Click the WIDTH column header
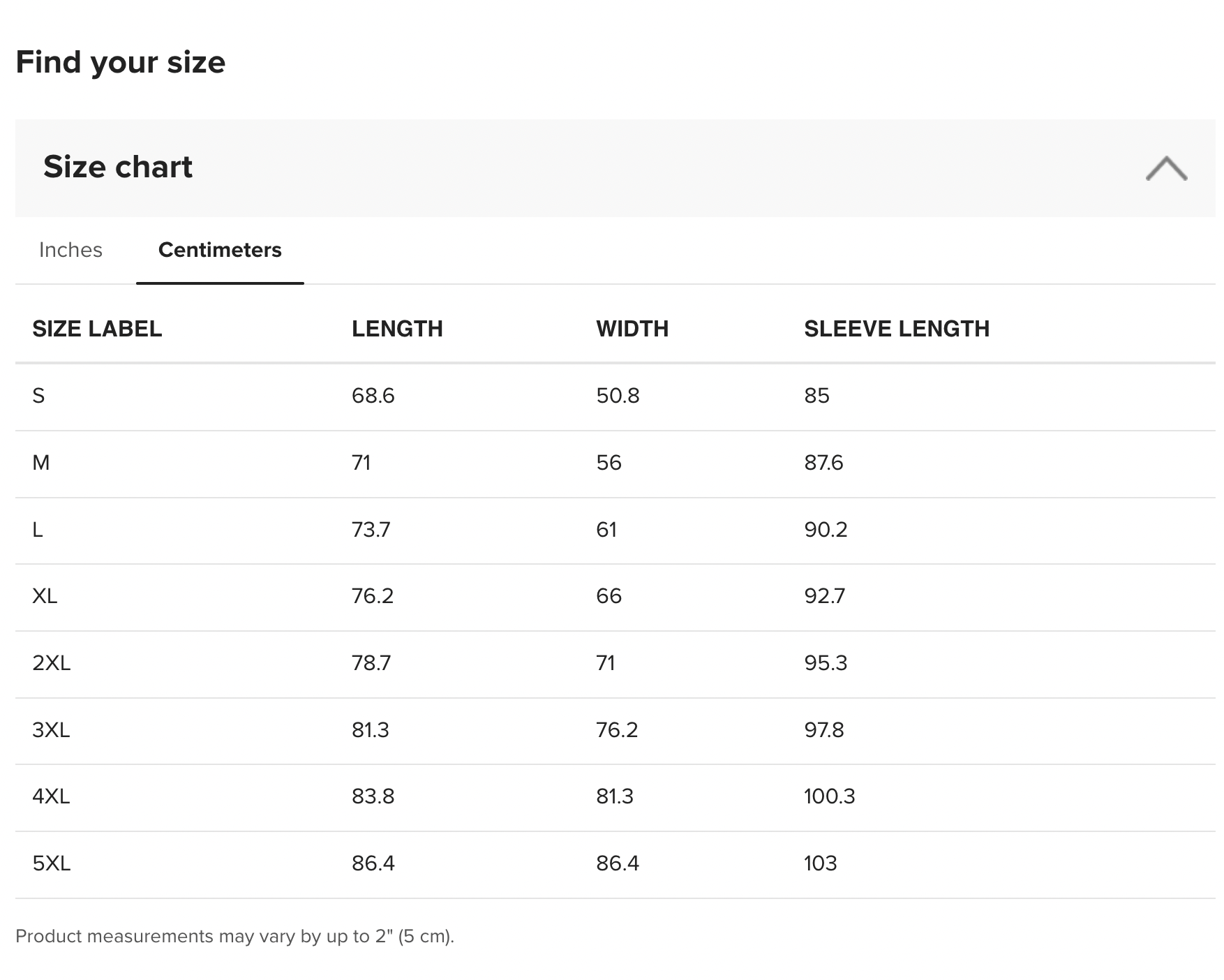Viewport: 1224px width, 980px height. (632, 329)
